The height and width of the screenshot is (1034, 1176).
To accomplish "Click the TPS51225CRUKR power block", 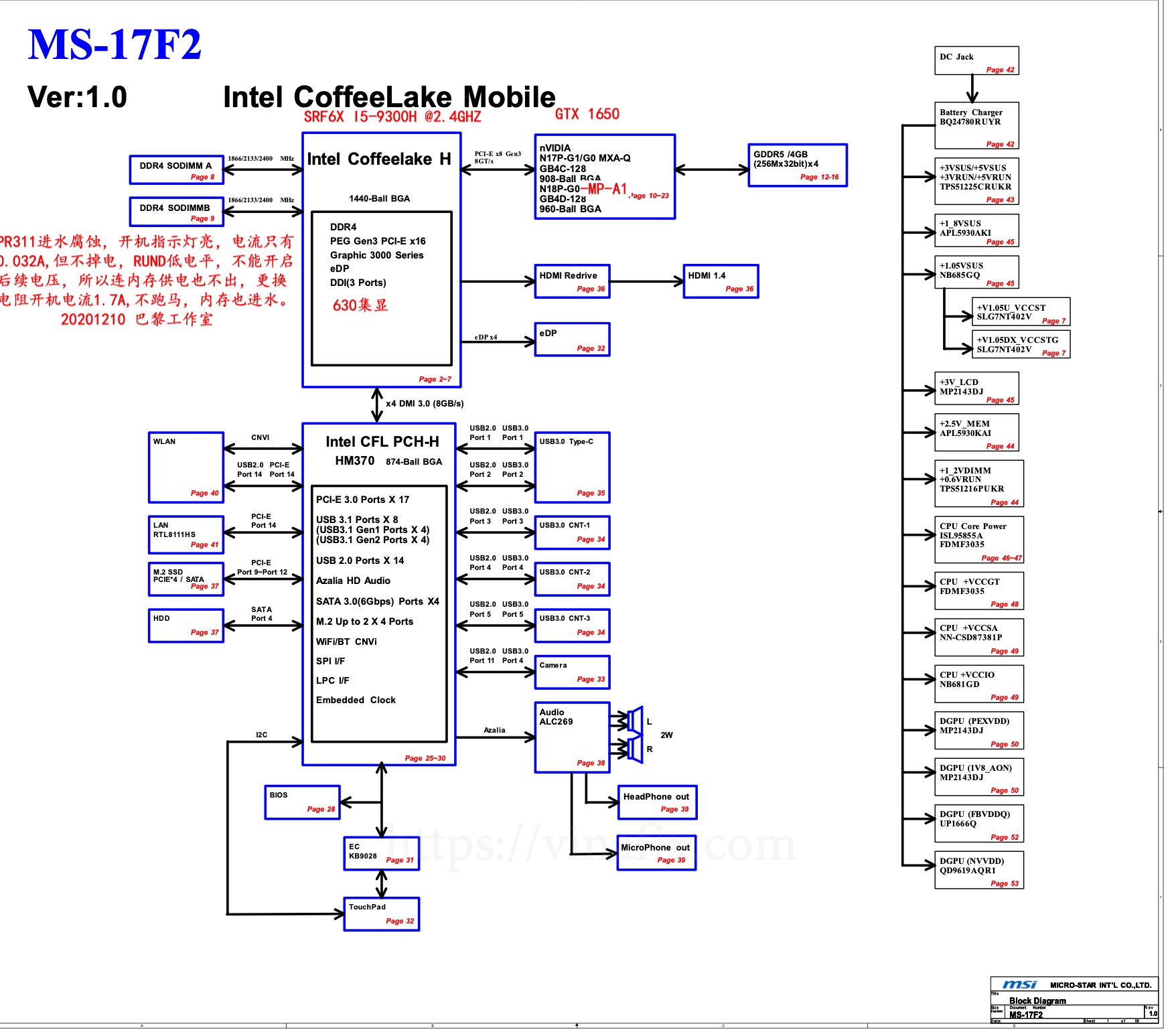I will pyautogui.click(x=977, y=181).
